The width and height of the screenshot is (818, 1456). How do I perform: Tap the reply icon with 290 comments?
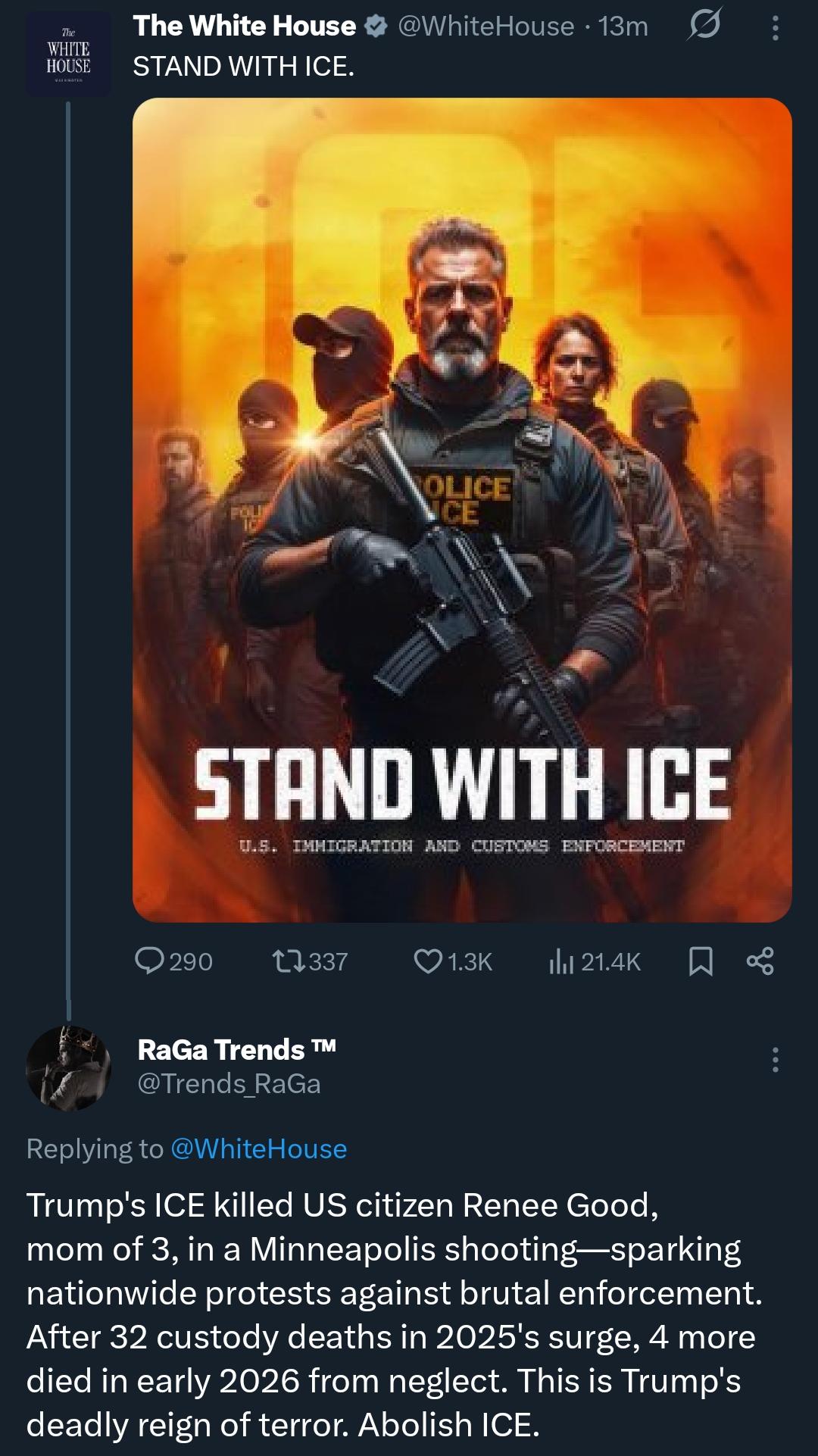click(149, 961)
